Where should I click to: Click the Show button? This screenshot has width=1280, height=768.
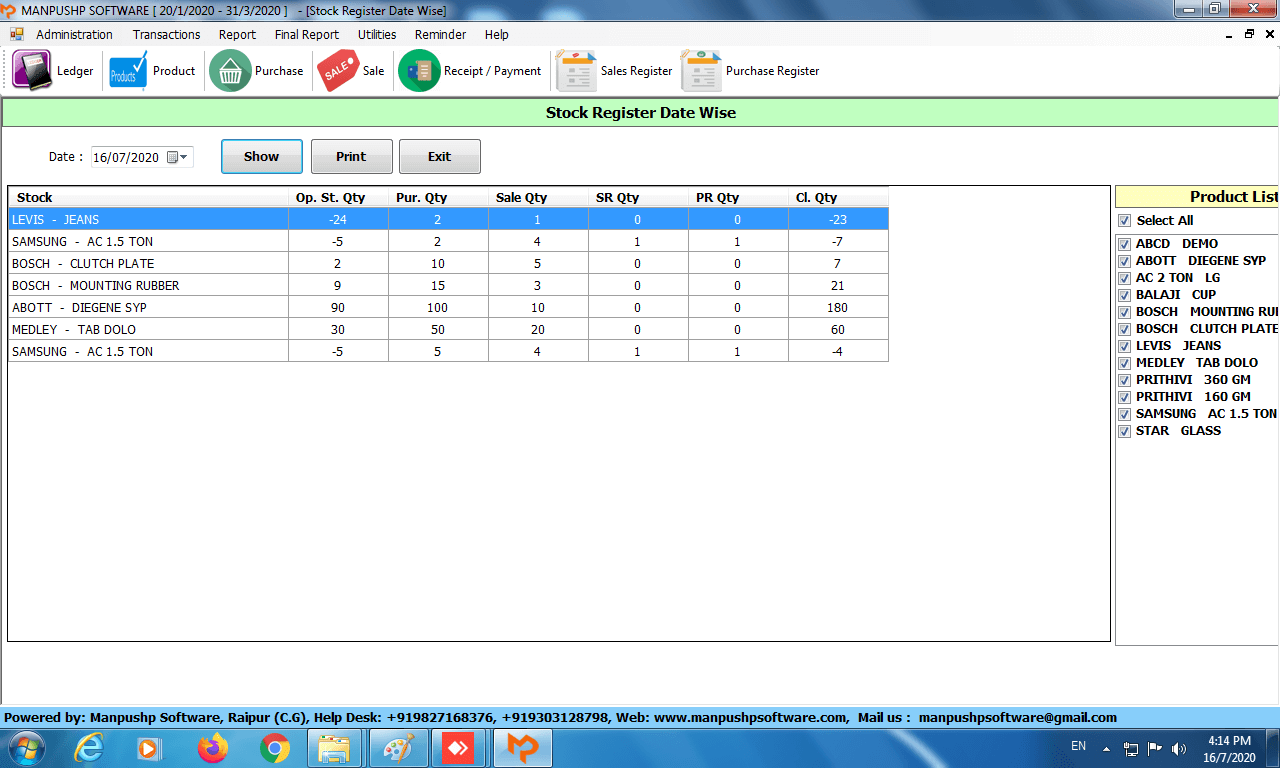(261, 156)
